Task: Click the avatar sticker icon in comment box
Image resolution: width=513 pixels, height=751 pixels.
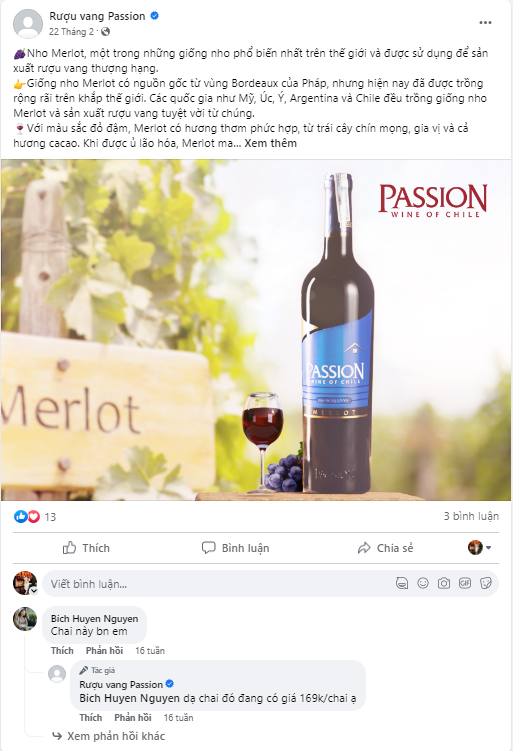Action: tap(402, 583)
